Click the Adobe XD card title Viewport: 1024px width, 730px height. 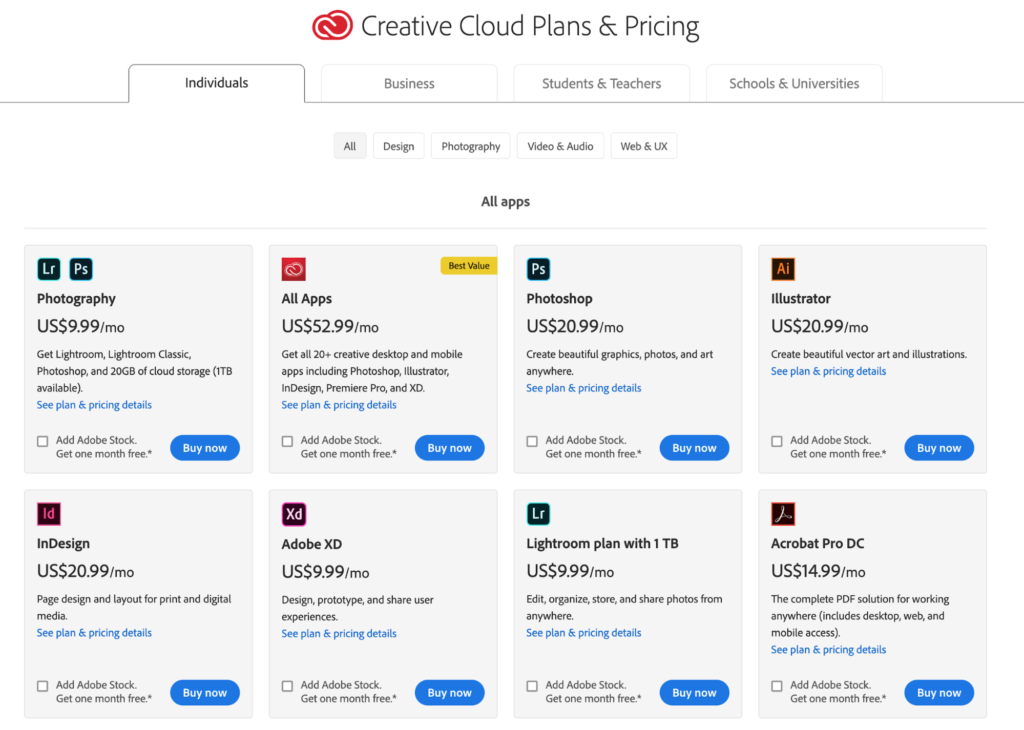[312, 544]
